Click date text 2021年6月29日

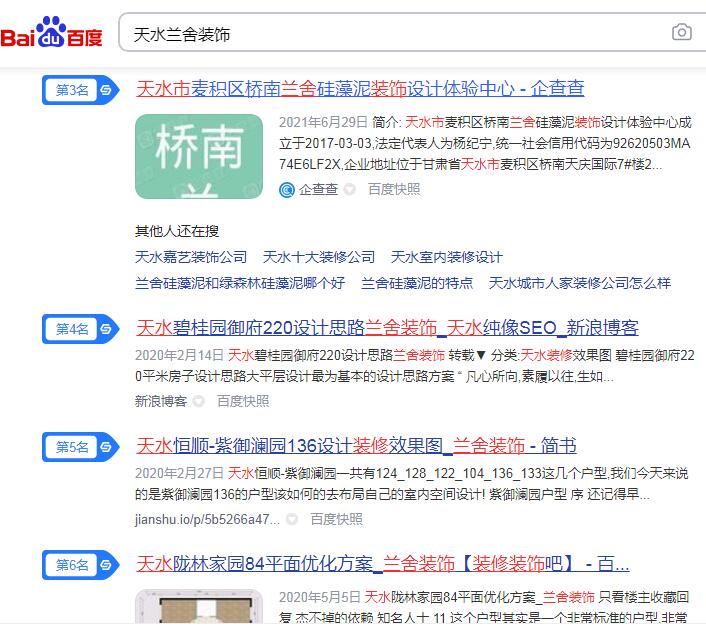click(323, 122)
